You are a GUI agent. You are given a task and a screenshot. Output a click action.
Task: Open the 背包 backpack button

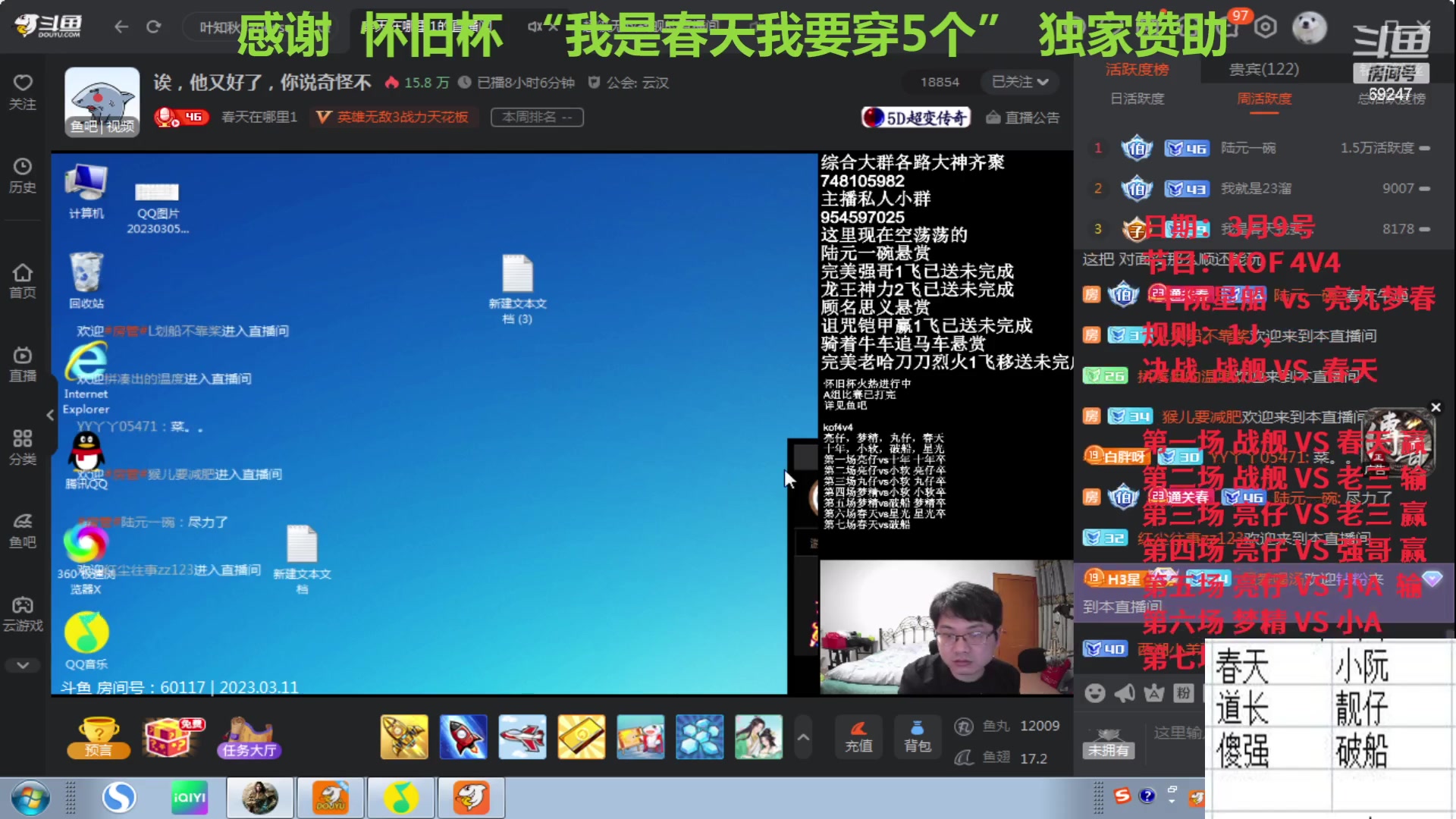point(918,737)
